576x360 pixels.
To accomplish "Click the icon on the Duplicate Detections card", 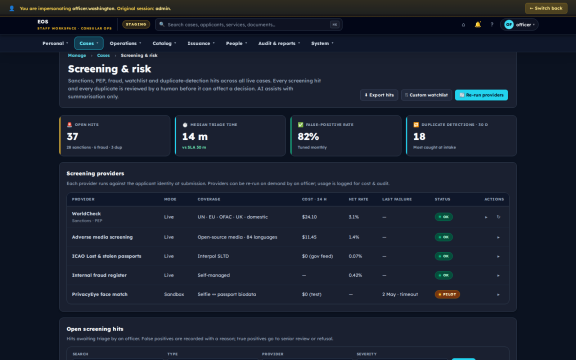I will coord(416,125).
